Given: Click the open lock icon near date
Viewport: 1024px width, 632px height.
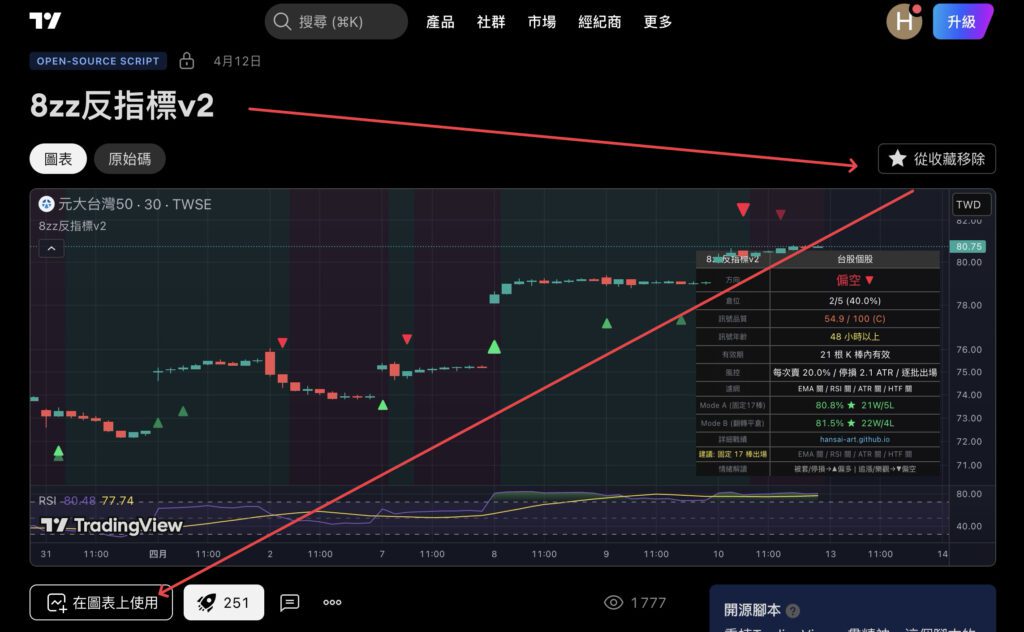Looking at the screenshot, I should [187, 61].
